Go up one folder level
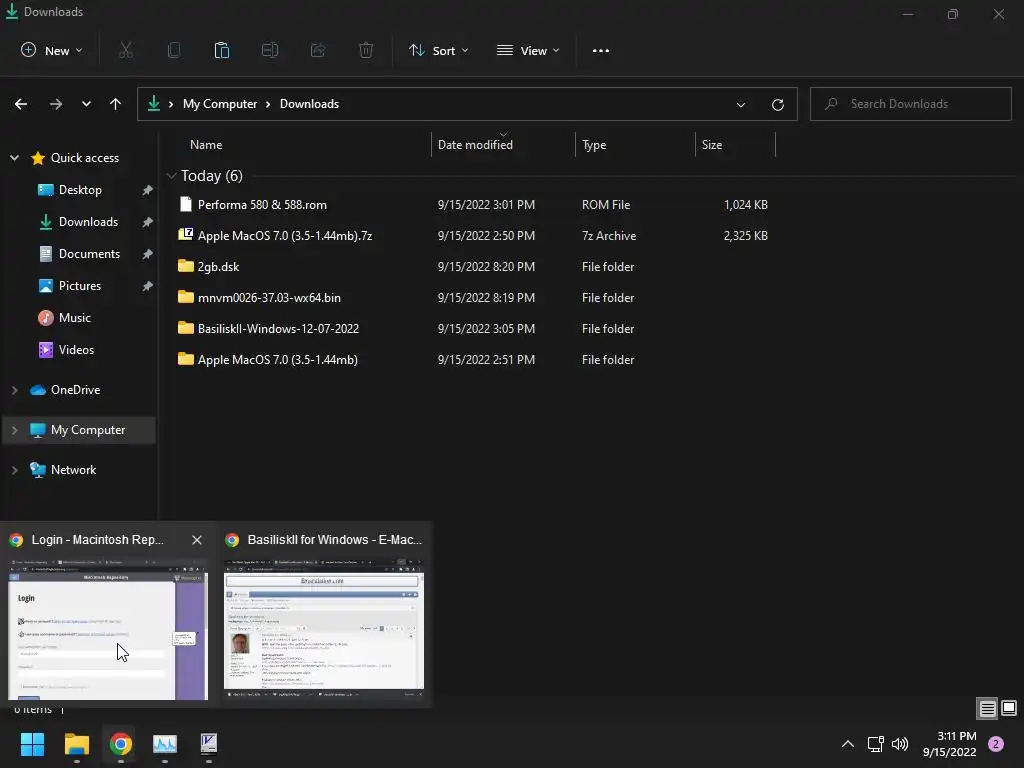 [116, 104]
